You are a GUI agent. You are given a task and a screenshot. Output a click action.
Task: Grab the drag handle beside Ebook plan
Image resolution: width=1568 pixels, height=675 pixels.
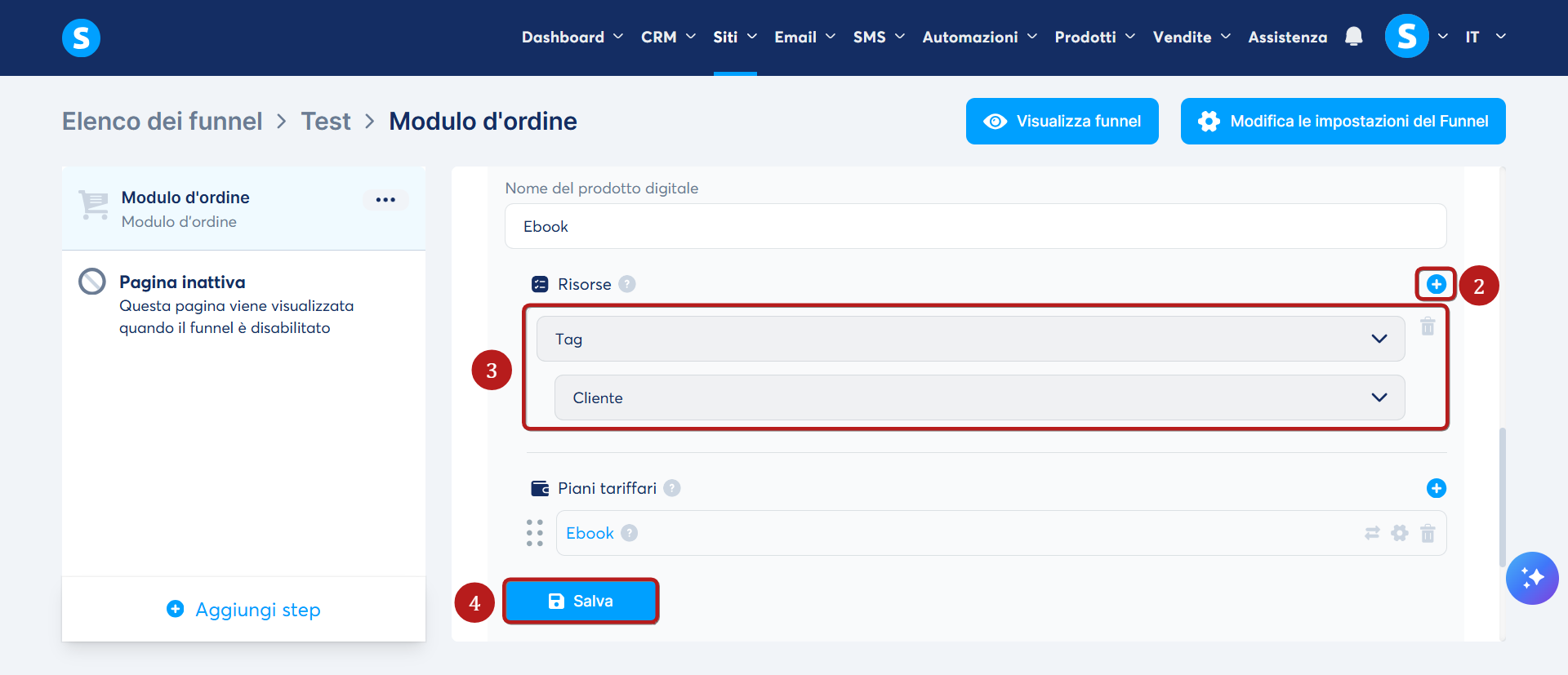coord(535,533)
